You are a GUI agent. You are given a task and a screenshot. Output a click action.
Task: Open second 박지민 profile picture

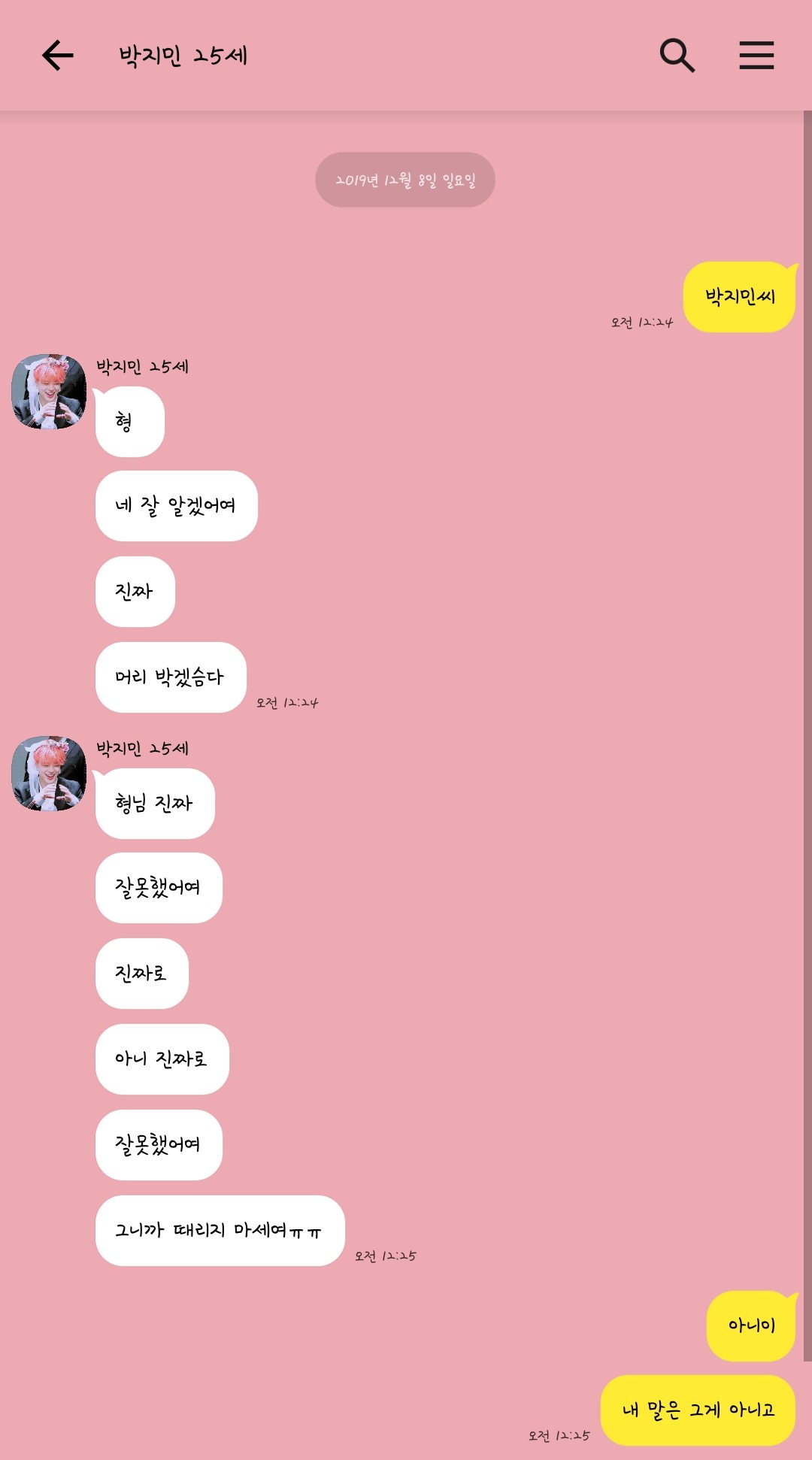point(49,774)
